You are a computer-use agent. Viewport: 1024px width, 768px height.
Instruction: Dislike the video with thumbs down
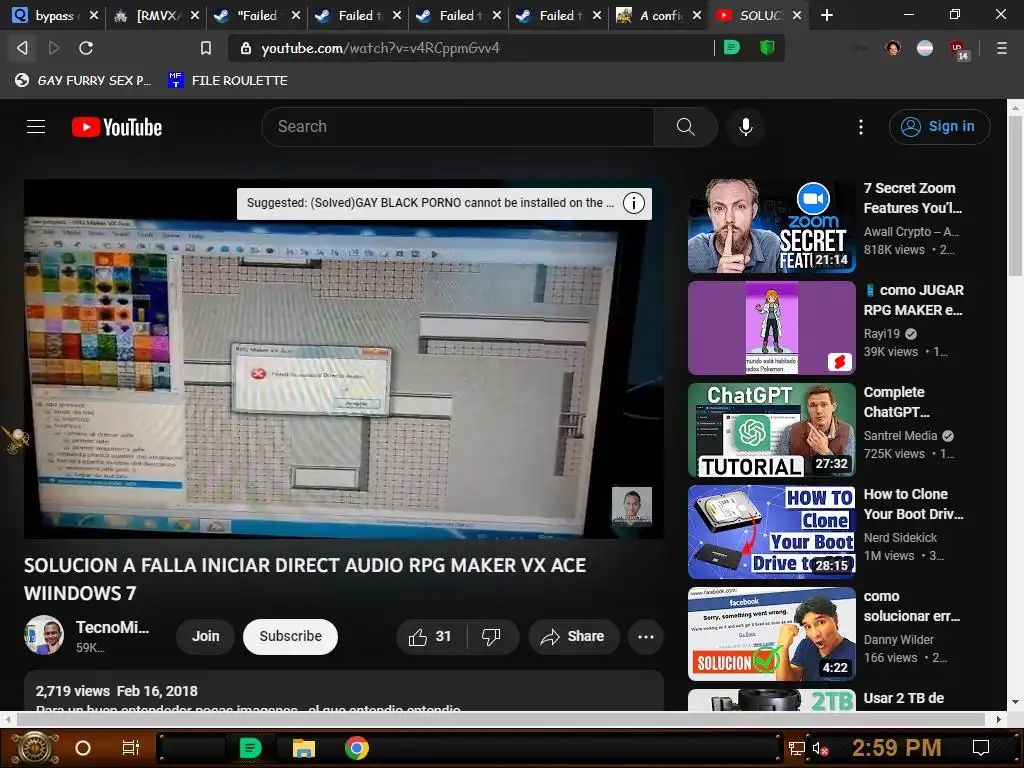tap(491, 636)
